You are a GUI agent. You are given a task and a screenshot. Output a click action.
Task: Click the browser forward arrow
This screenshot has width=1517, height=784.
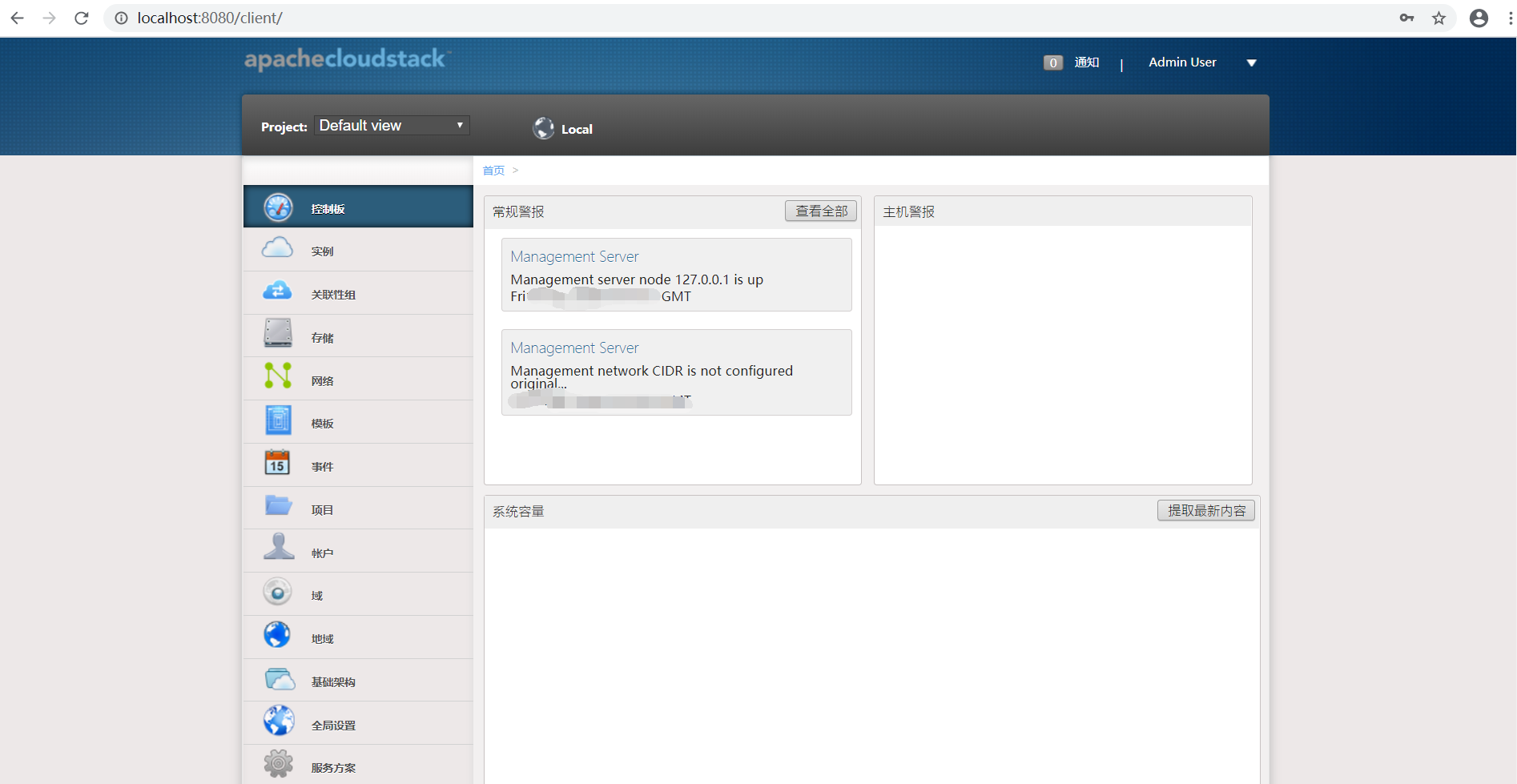point(50,18)
